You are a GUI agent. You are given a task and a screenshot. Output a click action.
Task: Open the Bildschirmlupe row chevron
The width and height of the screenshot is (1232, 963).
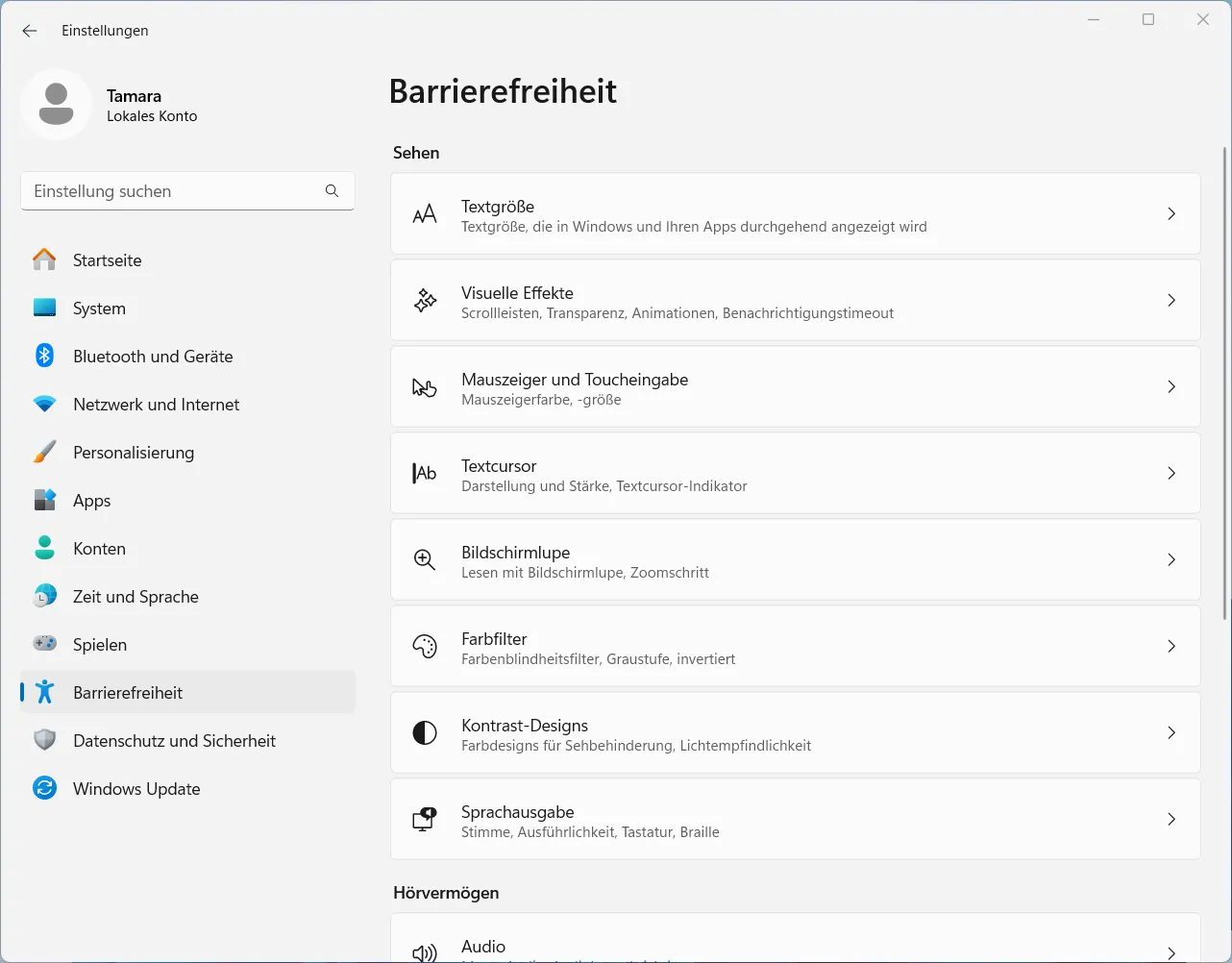pyautogui.click(x=1171, y=559)
